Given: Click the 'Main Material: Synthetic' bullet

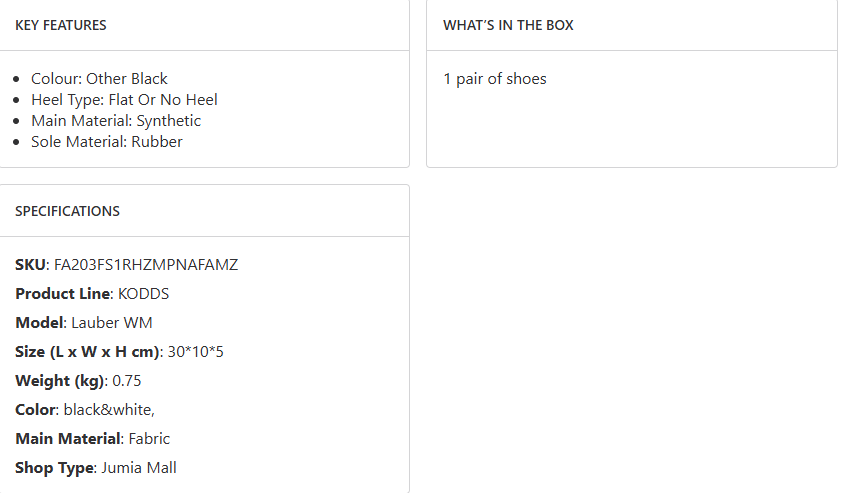Looking at the screenshot, I should [x=116, y=121].
